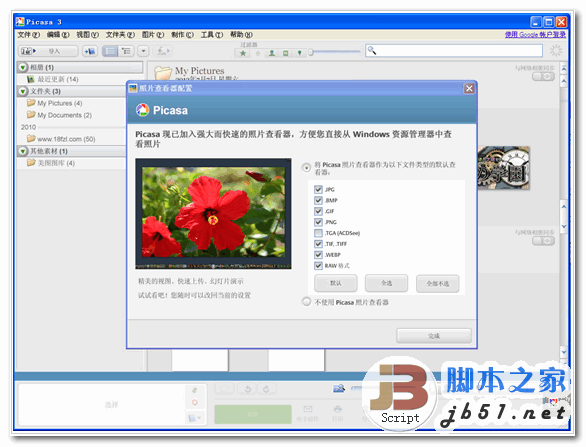Screen dimensions: 586x447
Task: Toggle the .BMP checkbox
Action: (318, 200)
